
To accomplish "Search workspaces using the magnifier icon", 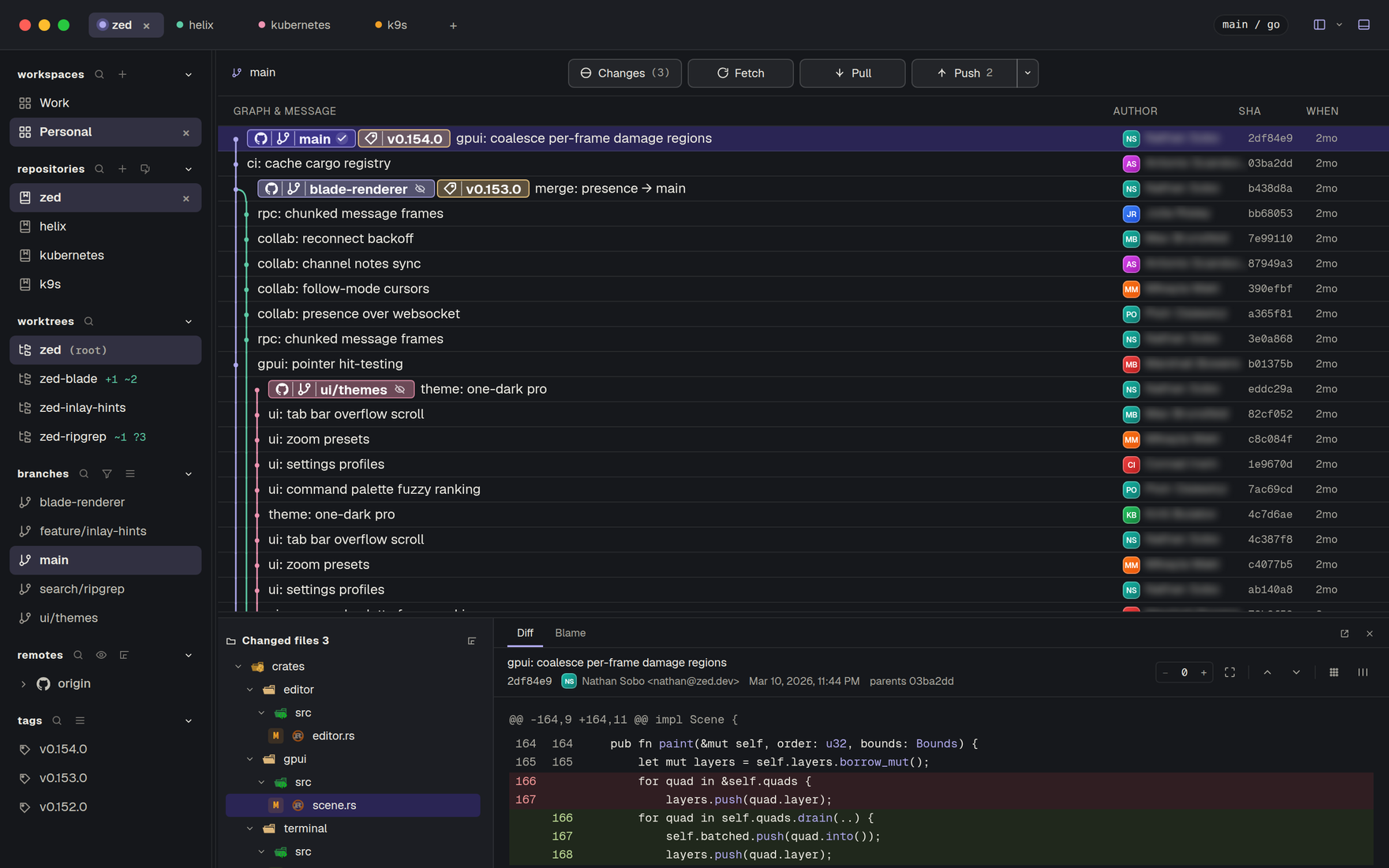I will (x=99, y=74).
